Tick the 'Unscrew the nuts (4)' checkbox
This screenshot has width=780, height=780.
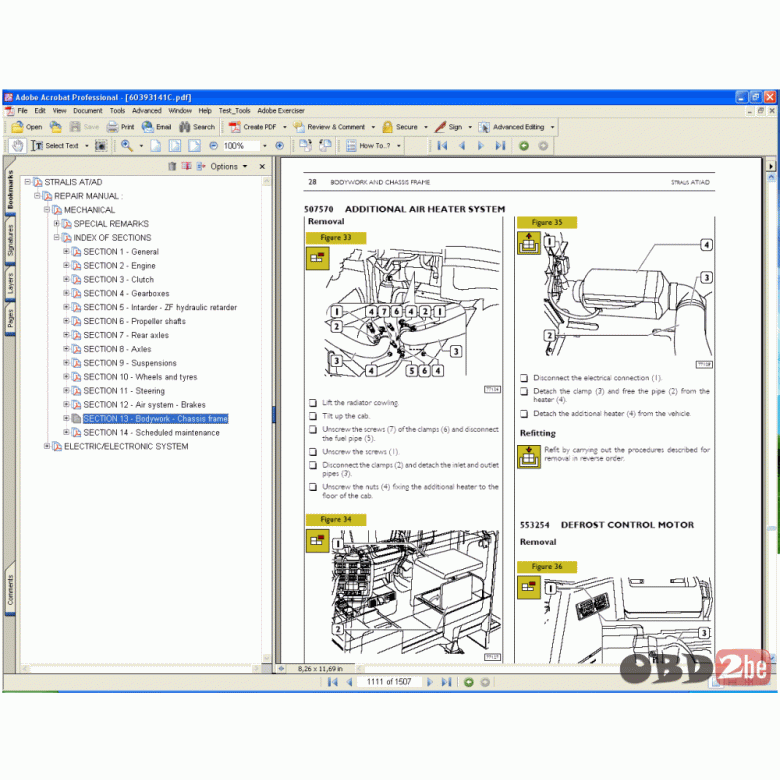click(x=313, y=487)
